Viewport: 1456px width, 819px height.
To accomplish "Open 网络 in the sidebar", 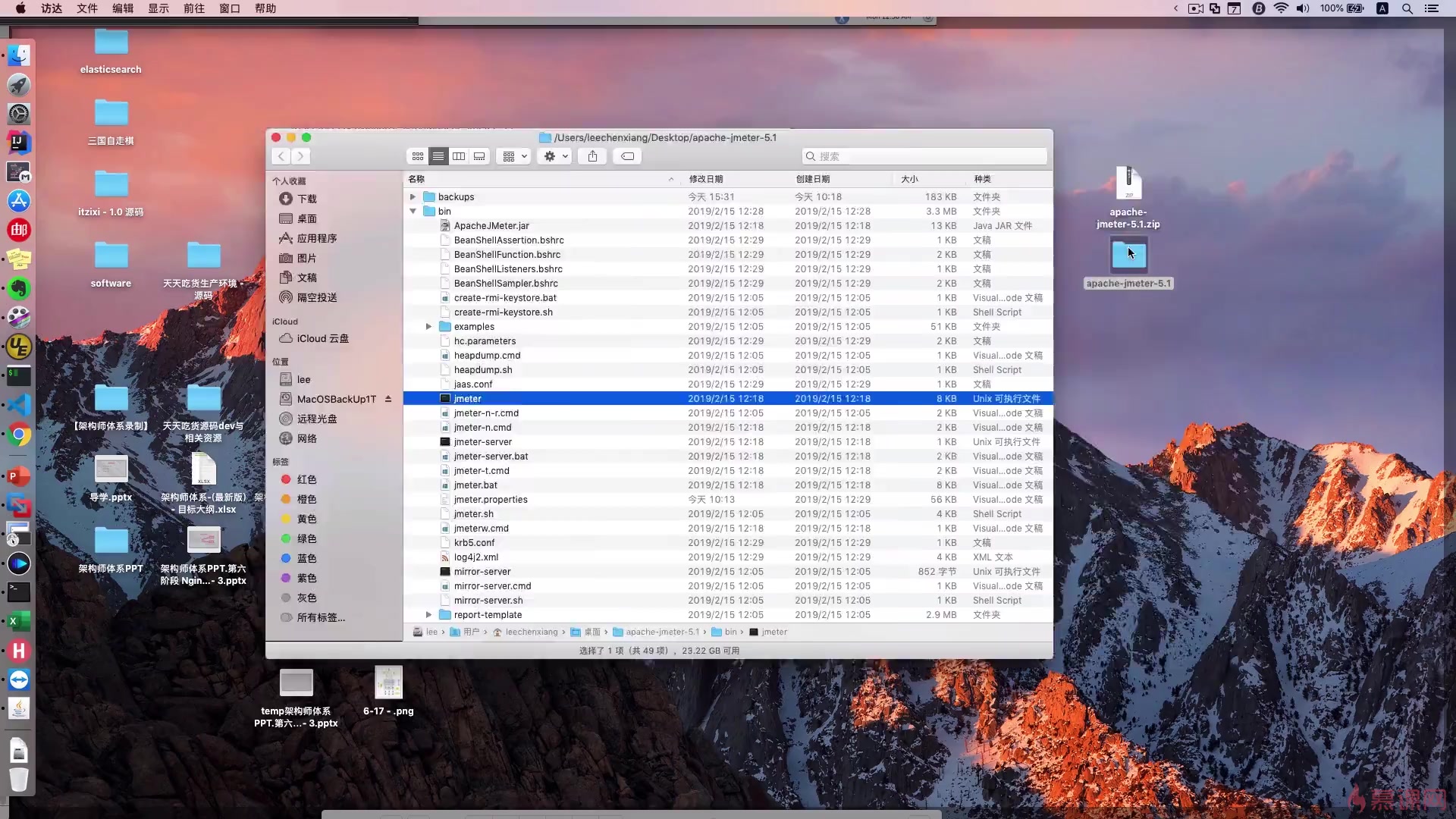I will [x=306, y=438].
